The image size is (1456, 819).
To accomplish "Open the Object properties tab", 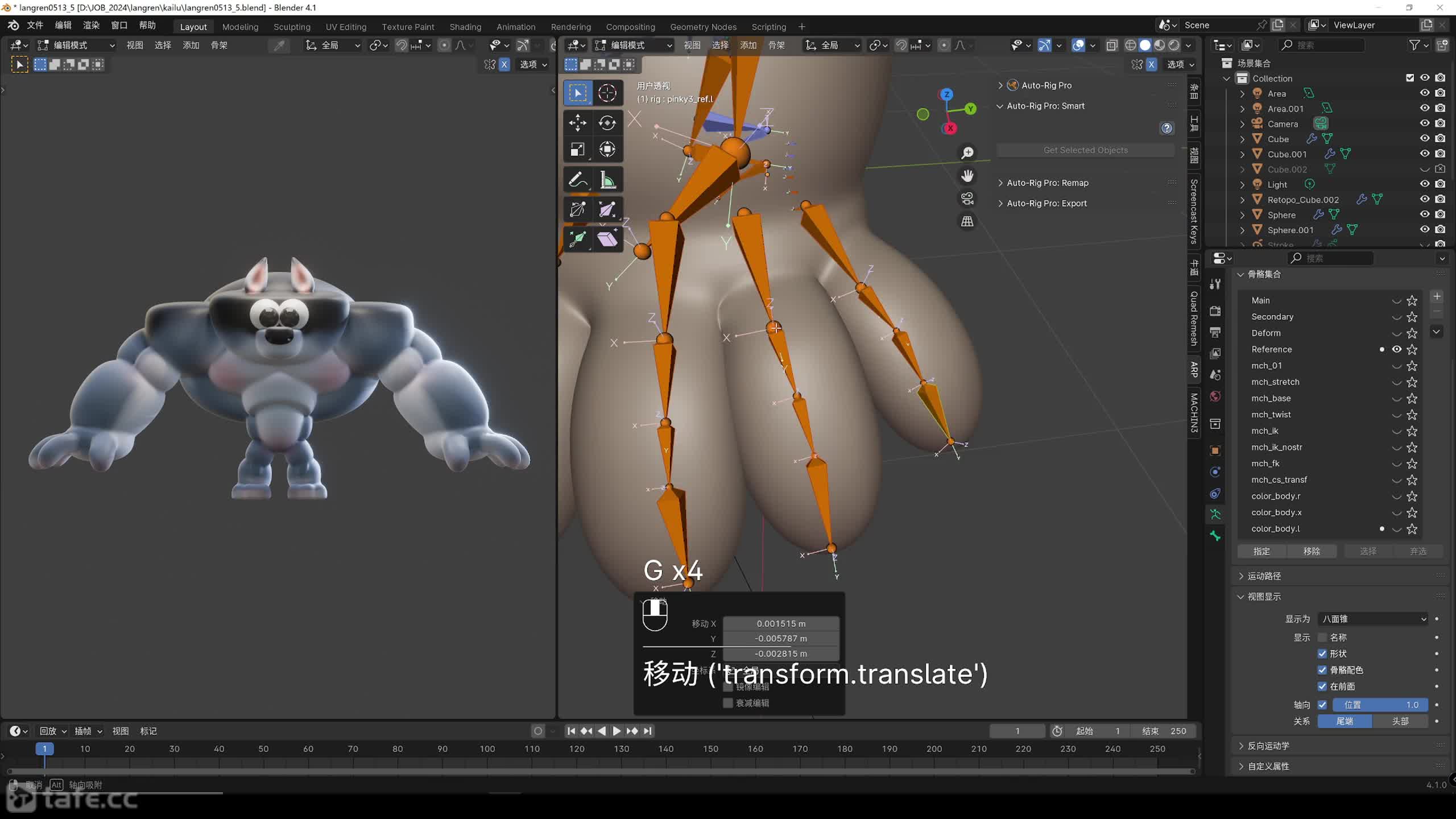I will [x=1215, y=450].
